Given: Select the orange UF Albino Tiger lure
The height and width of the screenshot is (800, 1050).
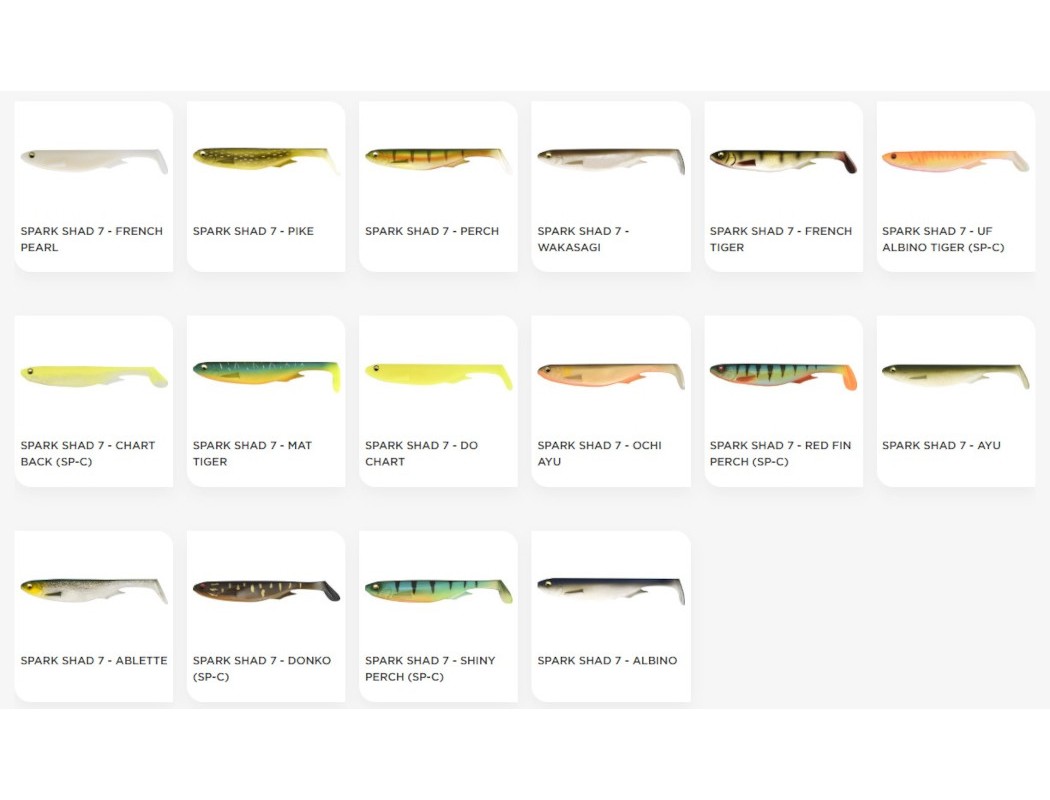Looking at the screenshot, I should tap(956, 161).
